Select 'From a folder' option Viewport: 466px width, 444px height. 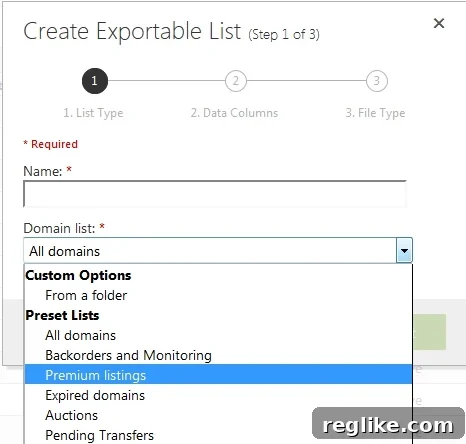(x=218, y=295)
